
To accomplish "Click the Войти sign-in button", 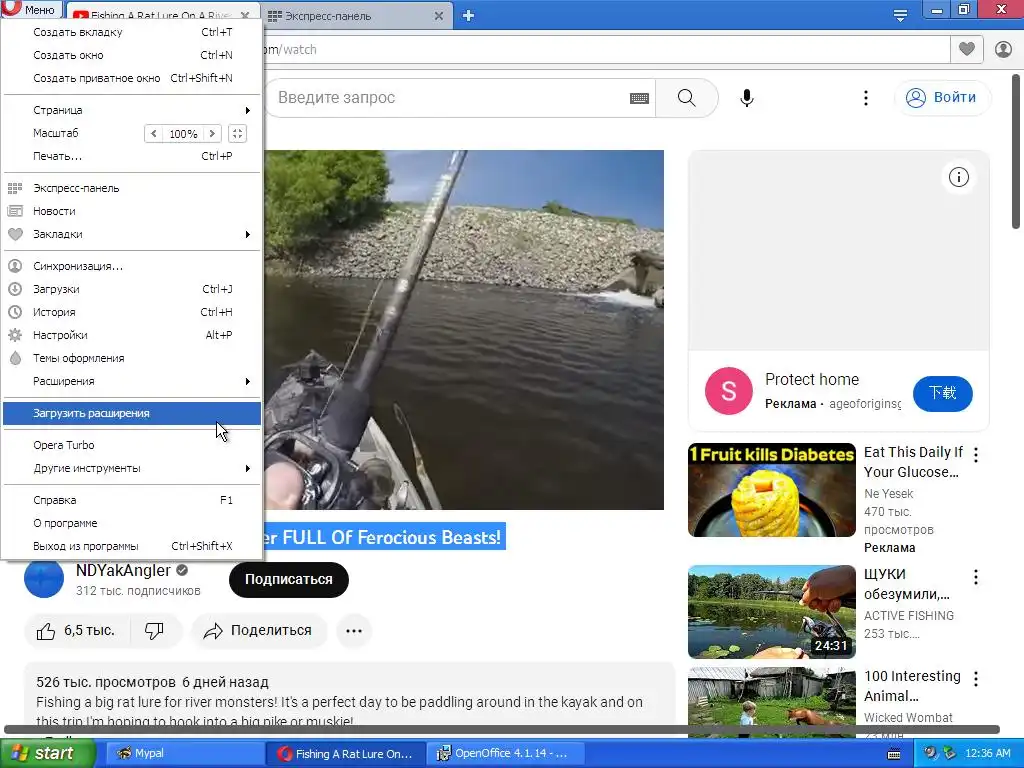I will coord(942,97).
